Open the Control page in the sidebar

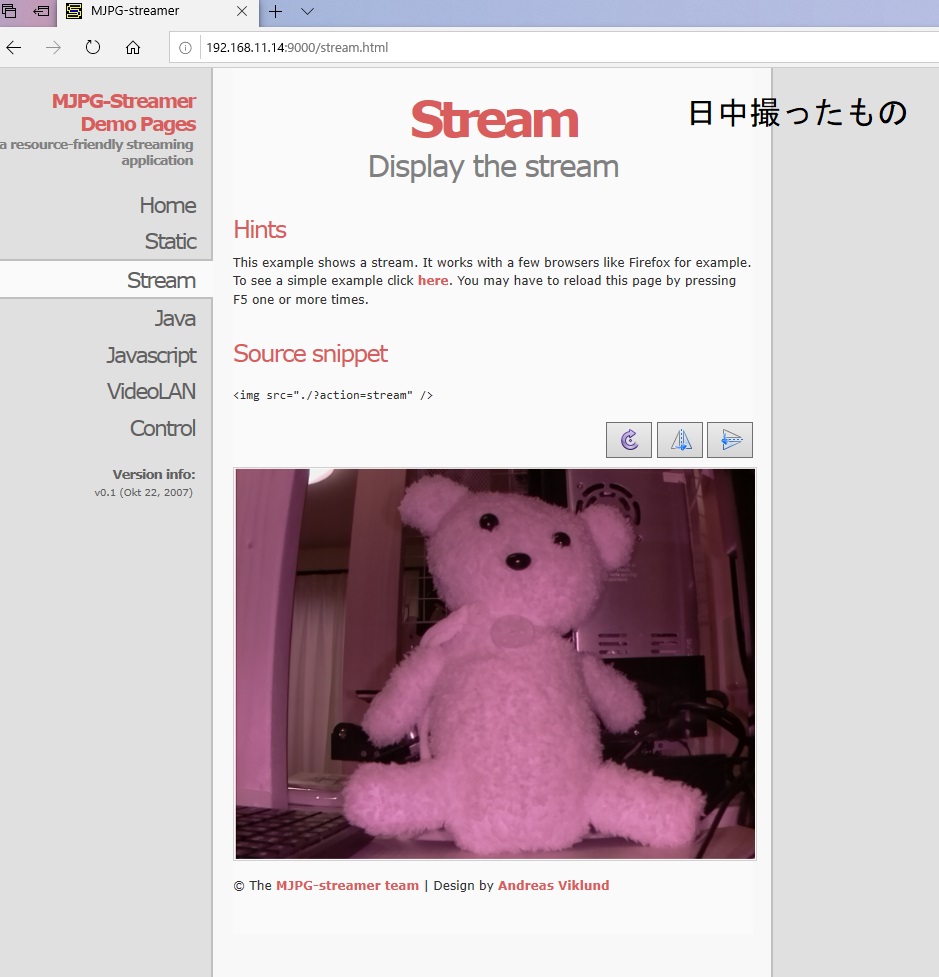point(163,428)
